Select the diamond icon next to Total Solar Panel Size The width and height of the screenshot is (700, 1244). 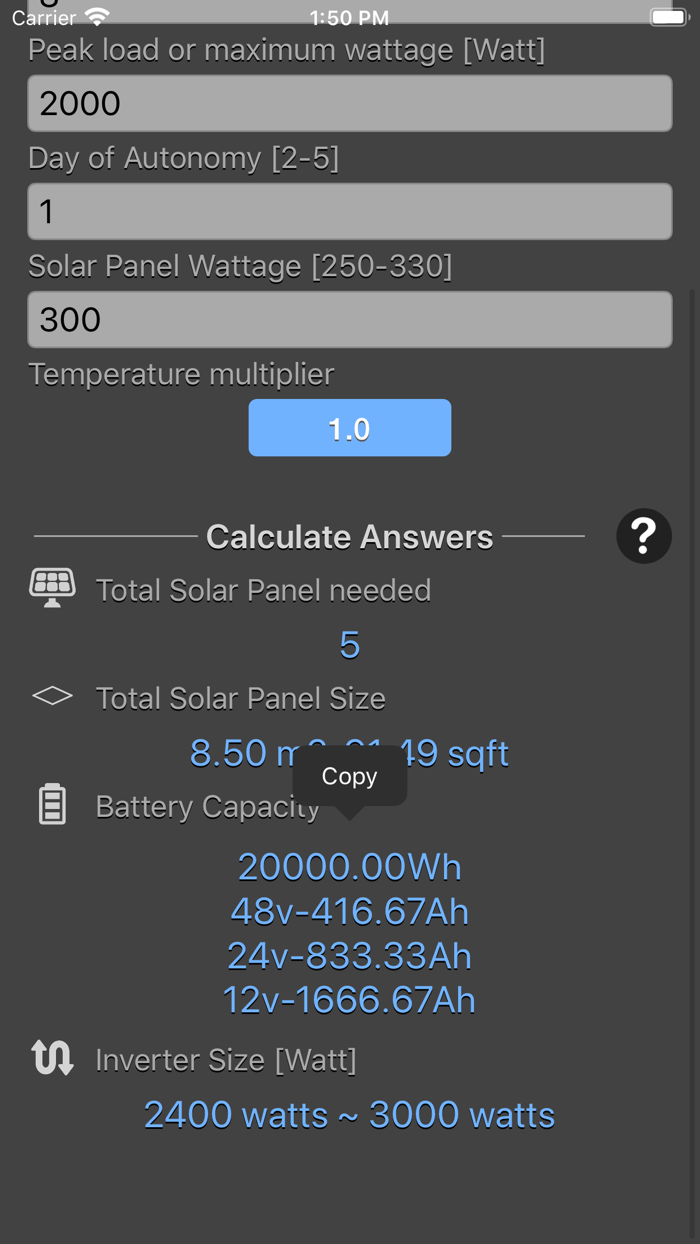(51, 697)
